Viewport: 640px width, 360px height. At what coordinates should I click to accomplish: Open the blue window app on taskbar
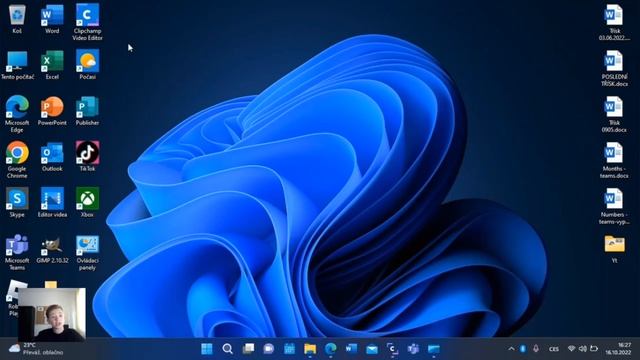433,349
